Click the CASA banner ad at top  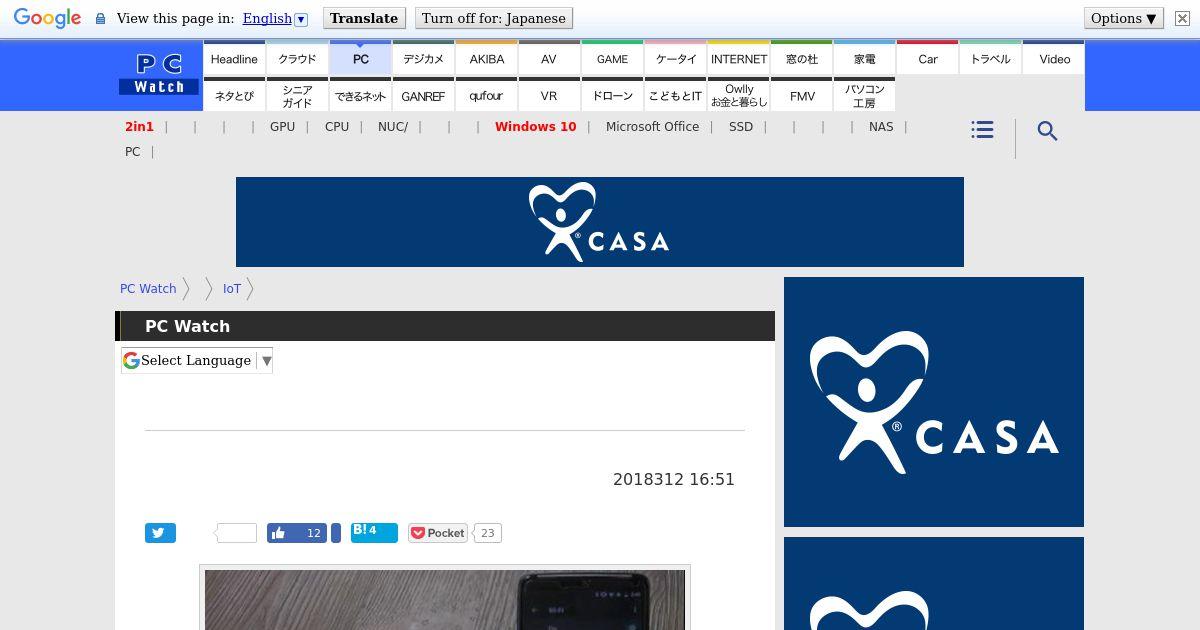tap(600, 222)
